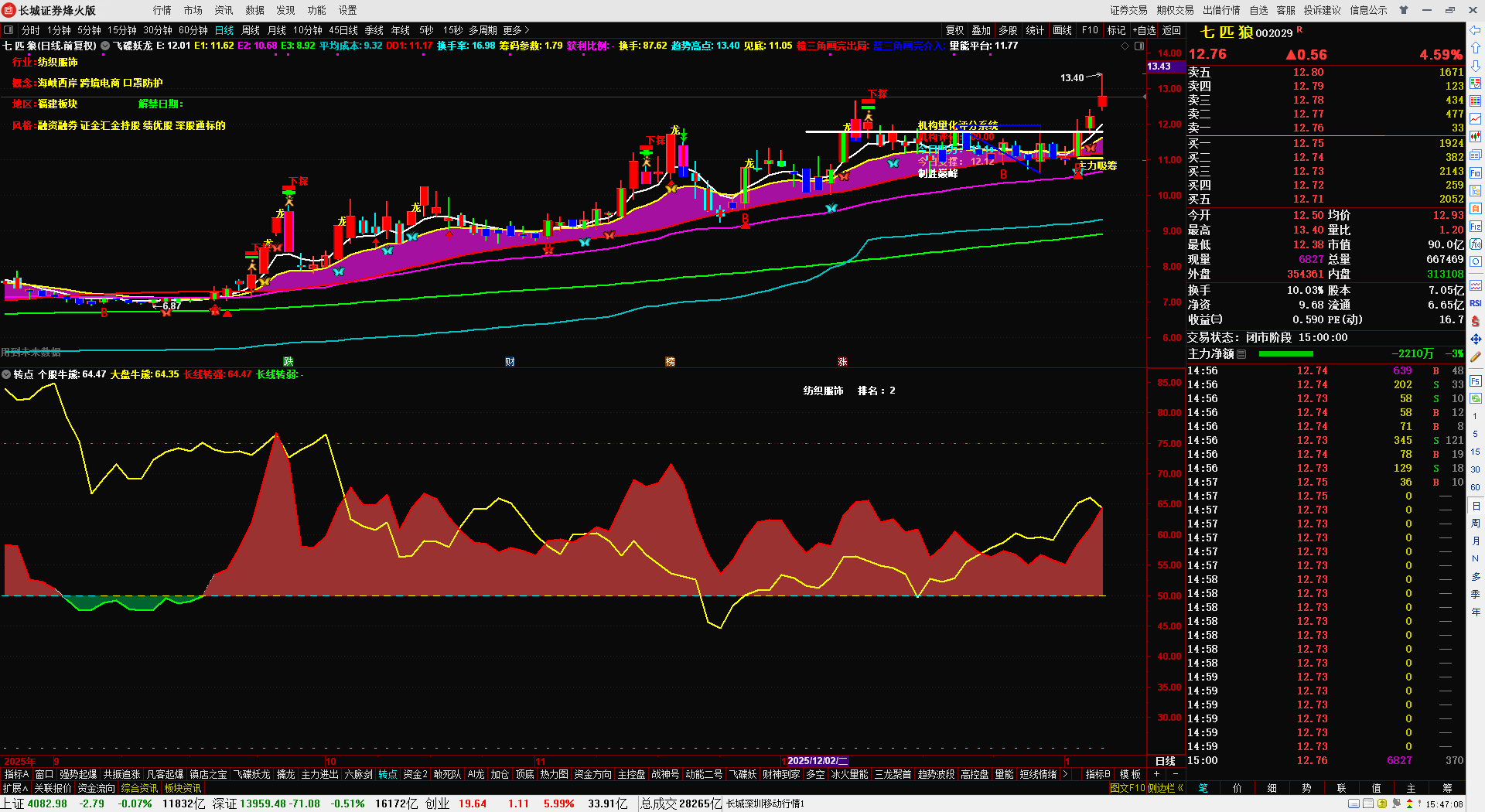The height and width of the screenshot is (812, 1485).
Task: Switch to the 60分钟 period tab
Action: coord(193,30)
